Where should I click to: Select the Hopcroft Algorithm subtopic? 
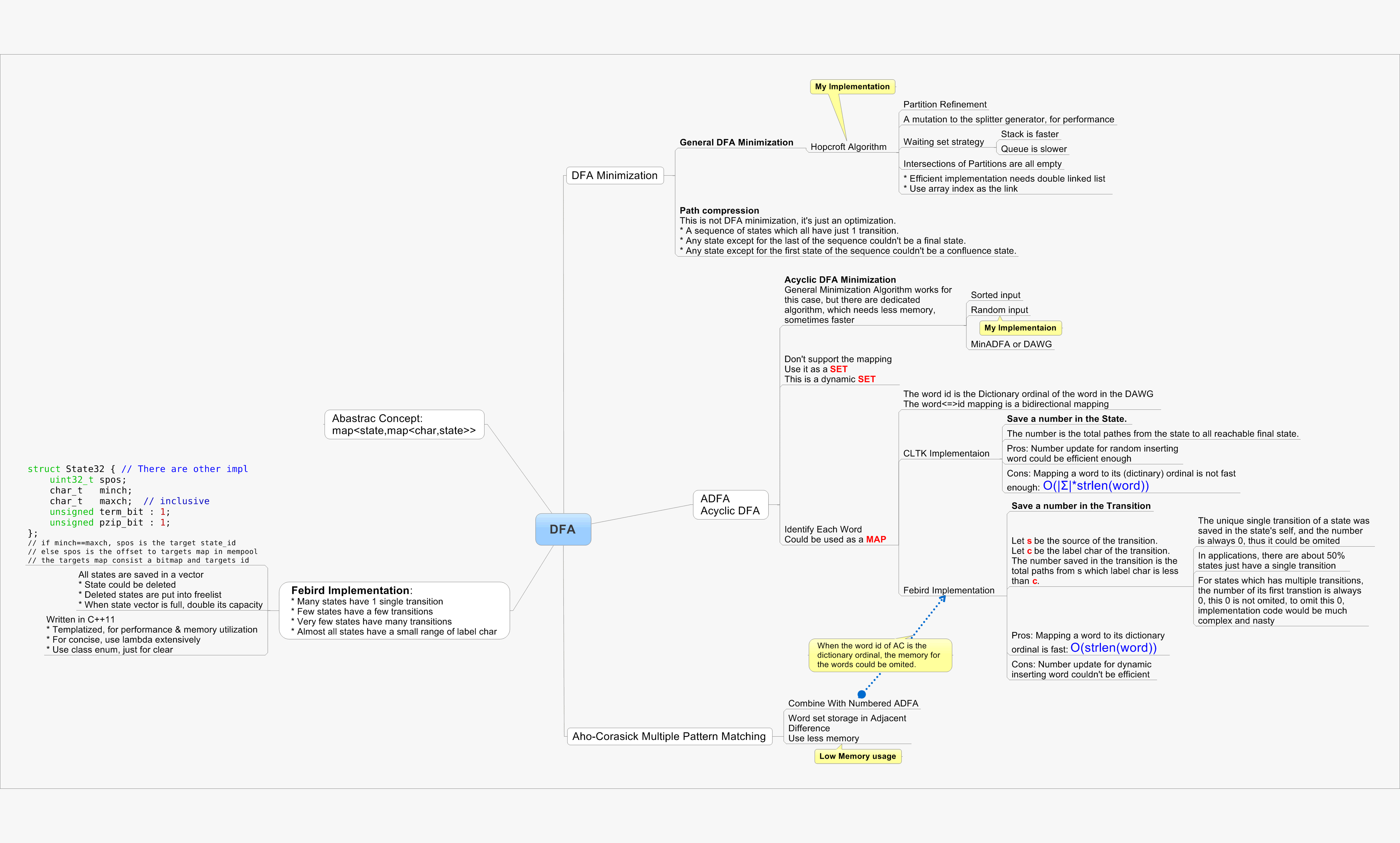848,147
